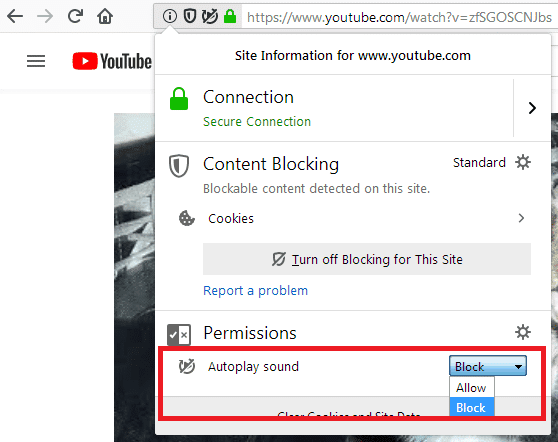Click the content blocking shield in address bar

pos(190,16)
